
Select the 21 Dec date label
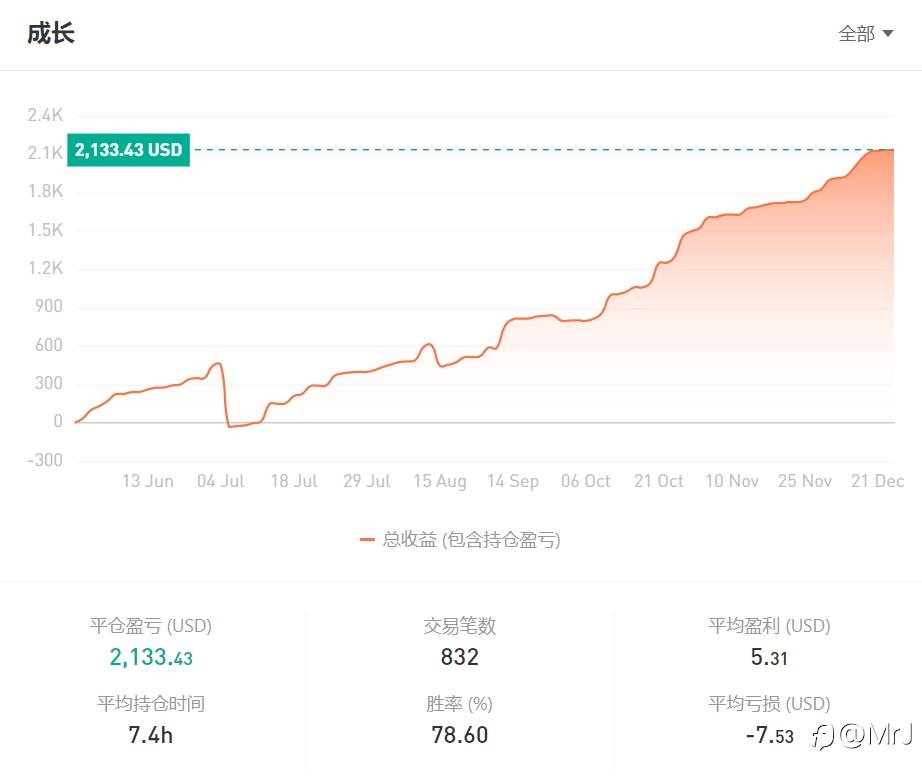877,481
